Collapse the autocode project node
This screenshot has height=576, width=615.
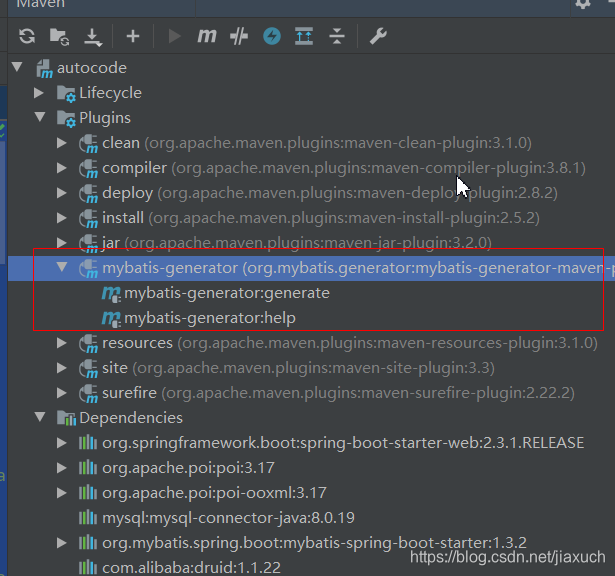(x=17, y=67)
